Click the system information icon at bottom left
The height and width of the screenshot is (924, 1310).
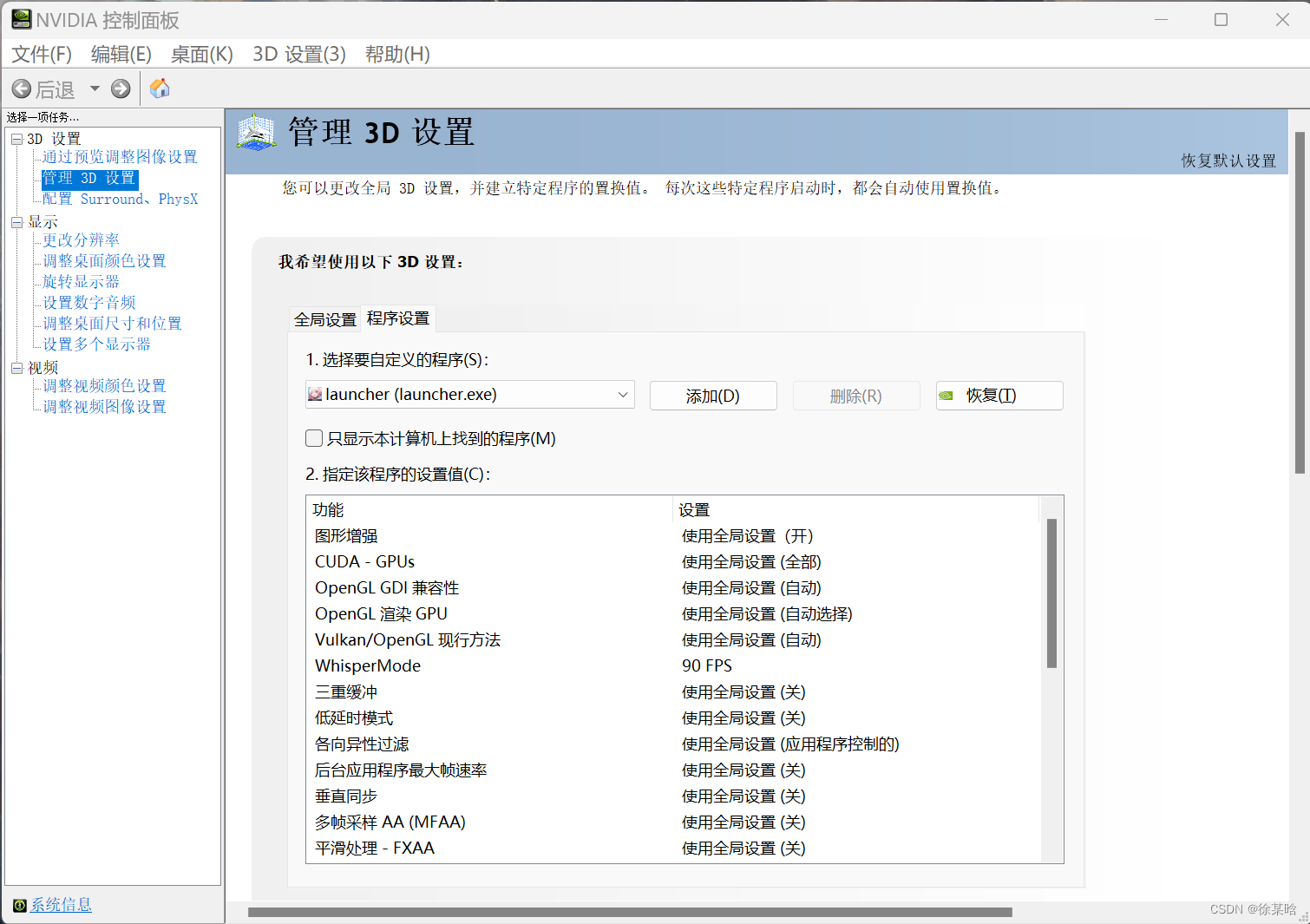tap(20, 906)
